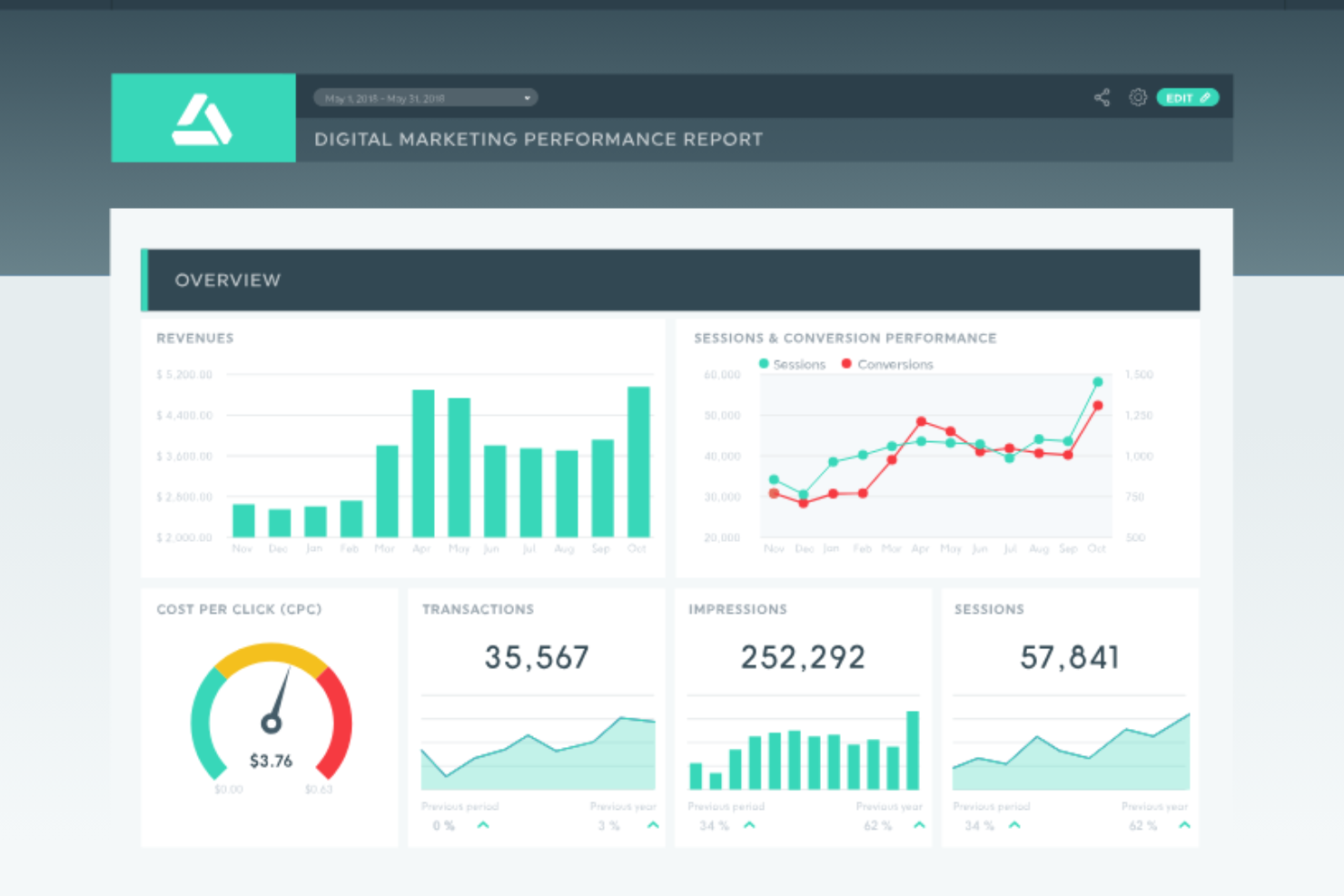Click the Transactions area chart

[x=538, y=753]
